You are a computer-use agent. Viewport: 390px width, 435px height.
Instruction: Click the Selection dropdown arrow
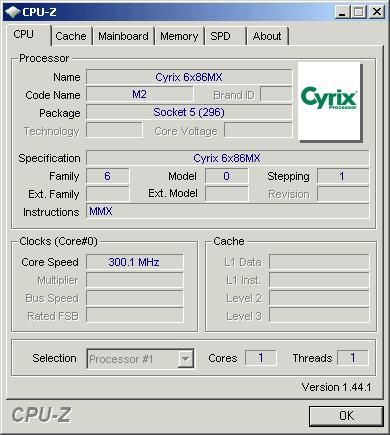tap(185, 359)
